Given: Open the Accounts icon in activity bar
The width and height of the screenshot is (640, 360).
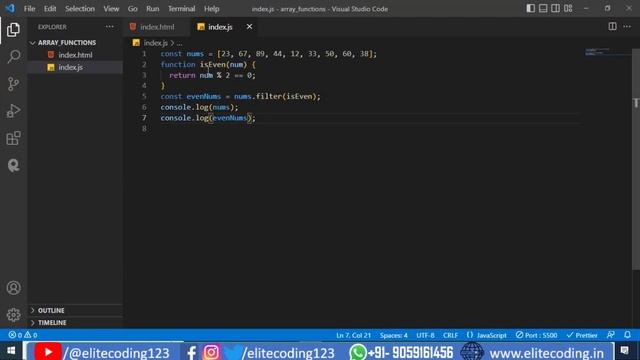Looking at the screenshot, I should 13,288.
